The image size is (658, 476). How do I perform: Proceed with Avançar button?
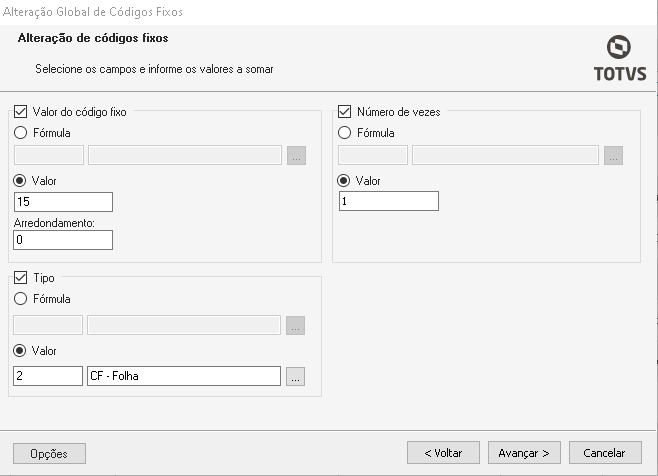[x=524, y=452]
